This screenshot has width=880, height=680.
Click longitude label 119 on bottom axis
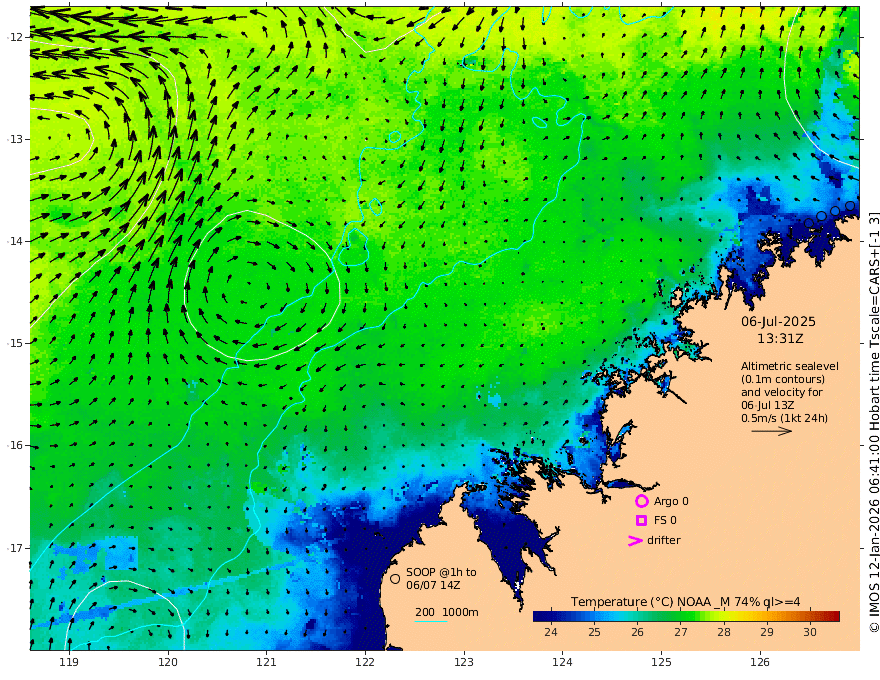[69, 663]
